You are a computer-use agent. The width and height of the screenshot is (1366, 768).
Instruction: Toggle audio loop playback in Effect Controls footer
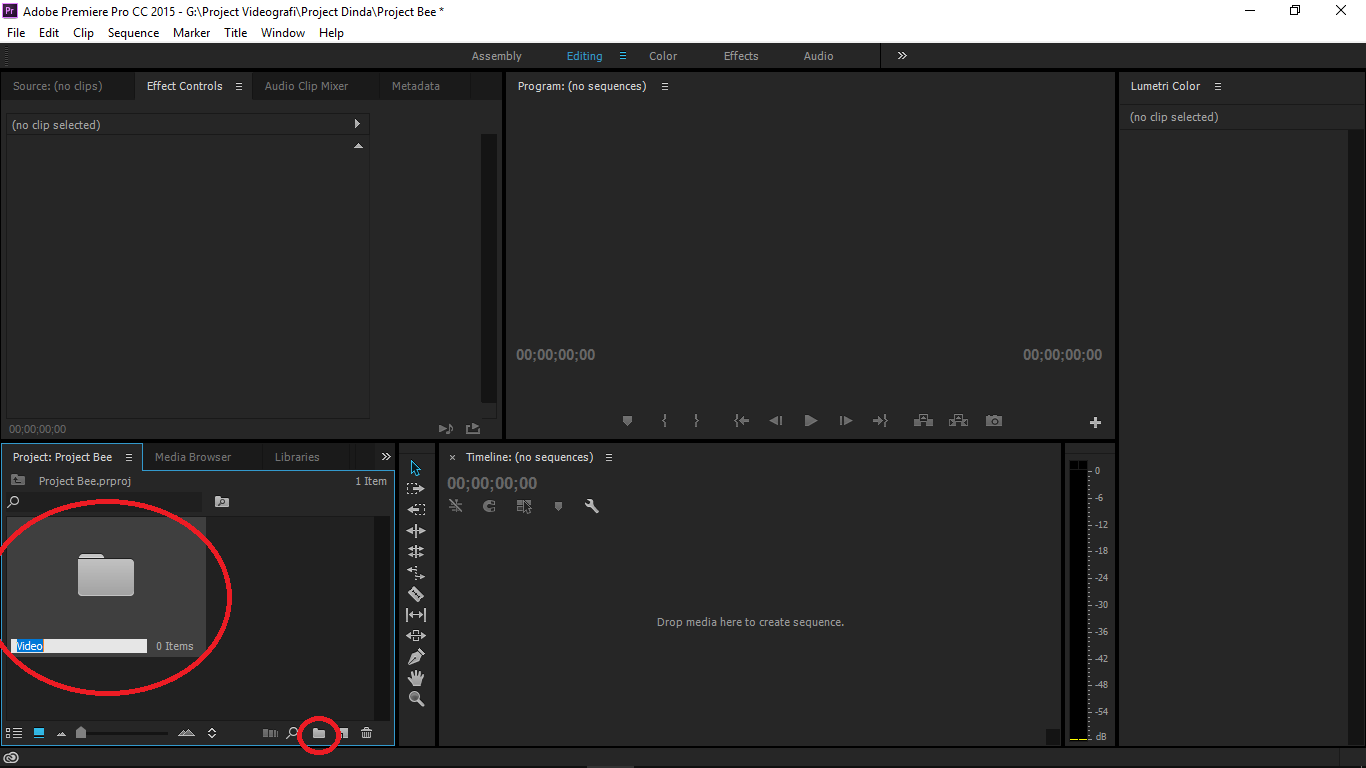(446, 429)
